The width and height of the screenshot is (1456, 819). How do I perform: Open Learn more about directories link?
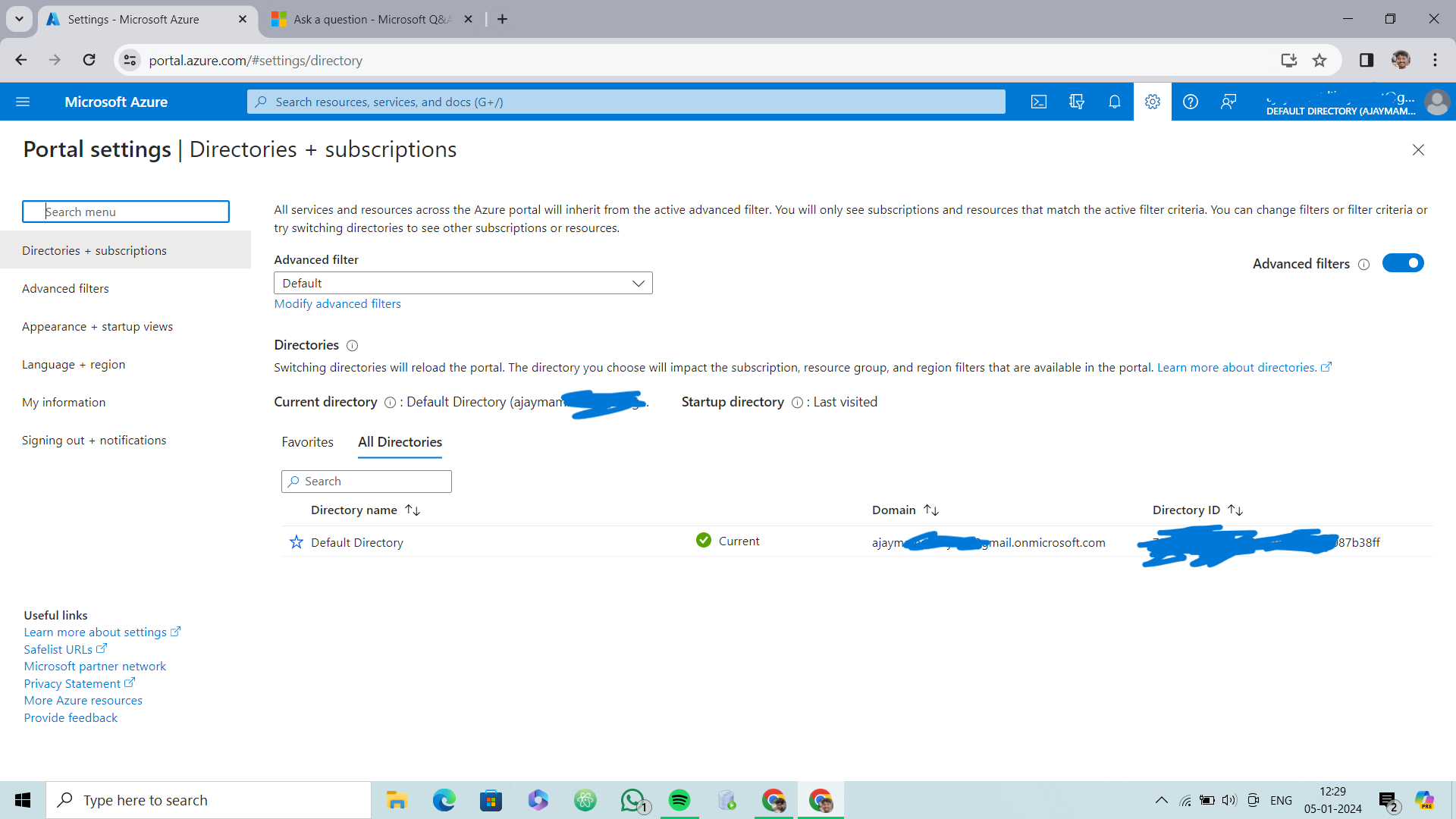tap(1244, 367)
